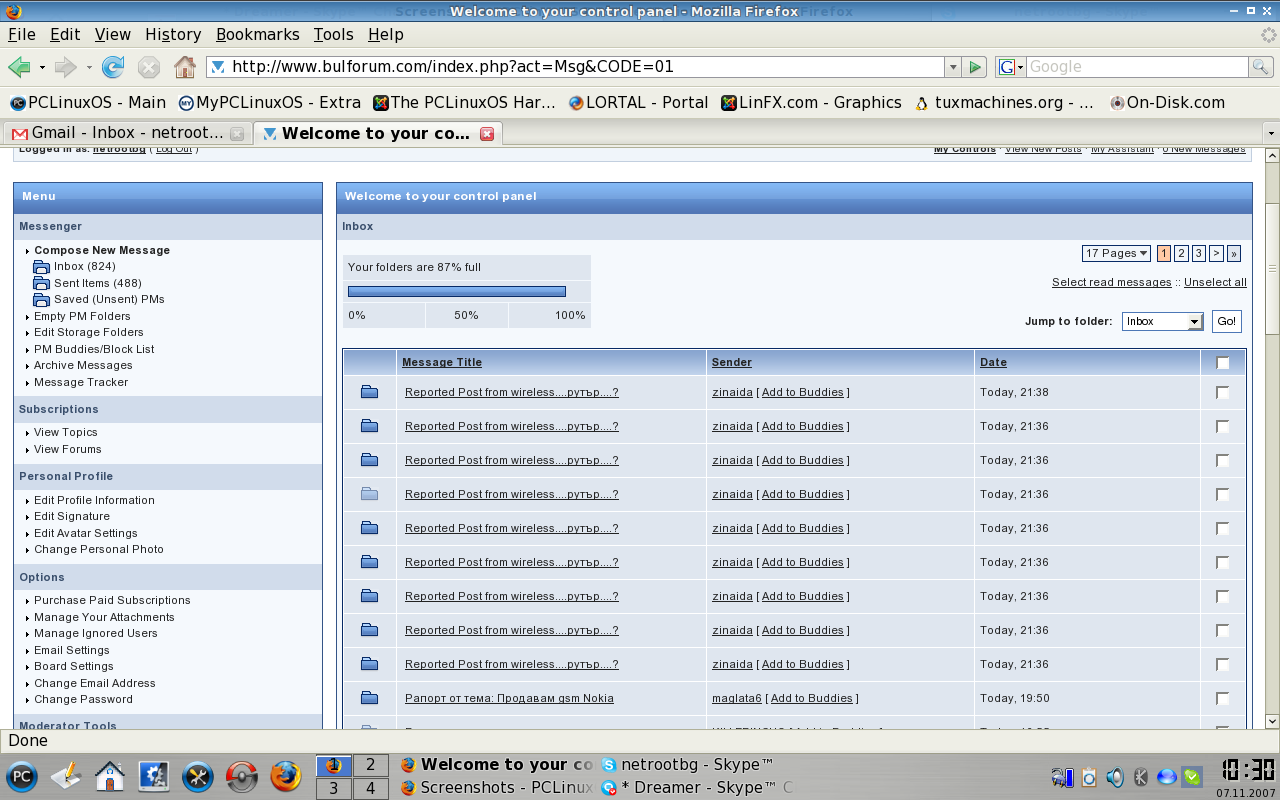Open the 17 Pages dropdown
Viewport: 1280px width, 800px height.
point(1116,254)
